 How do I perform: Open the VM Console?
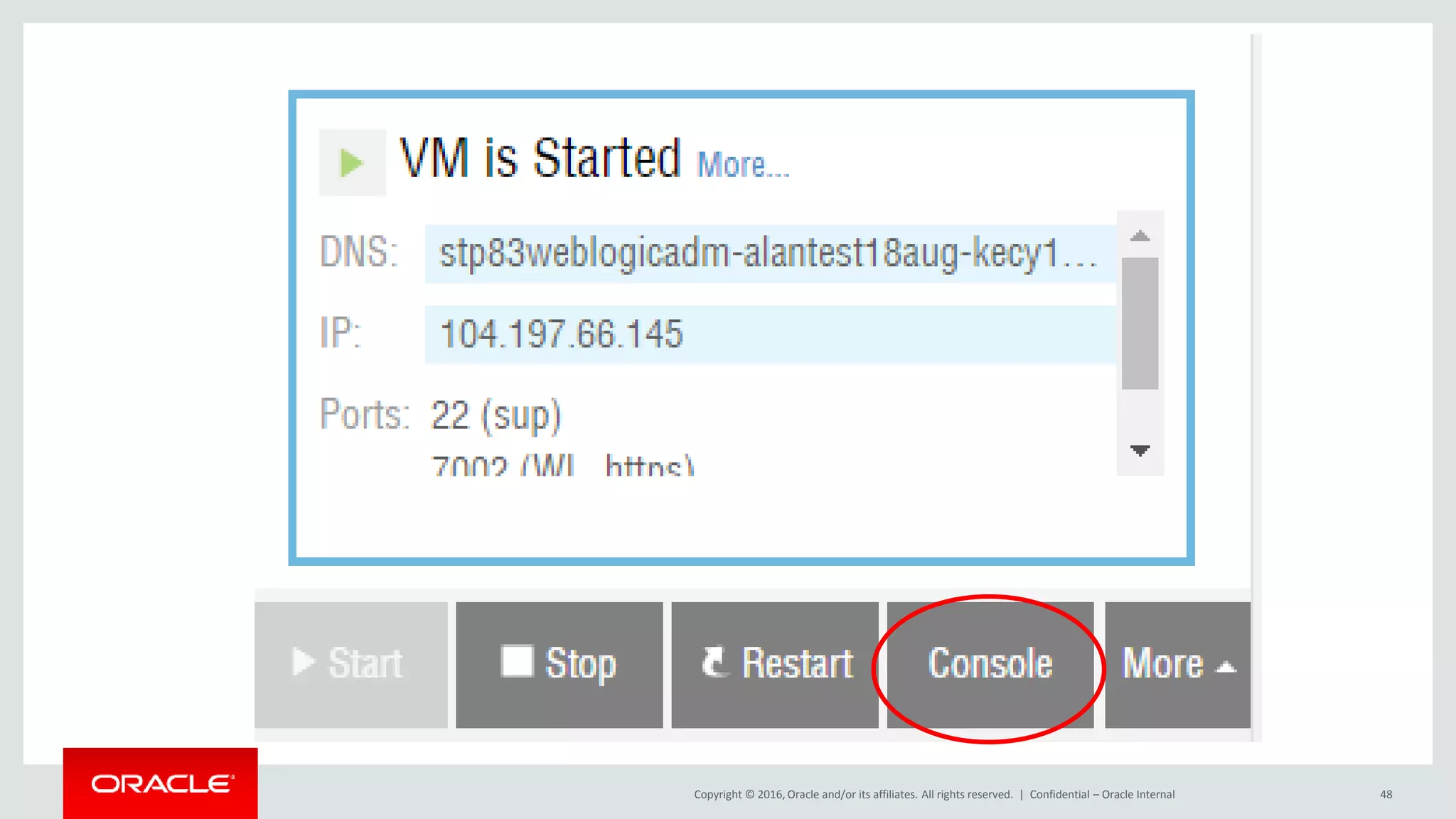point(990,665)
